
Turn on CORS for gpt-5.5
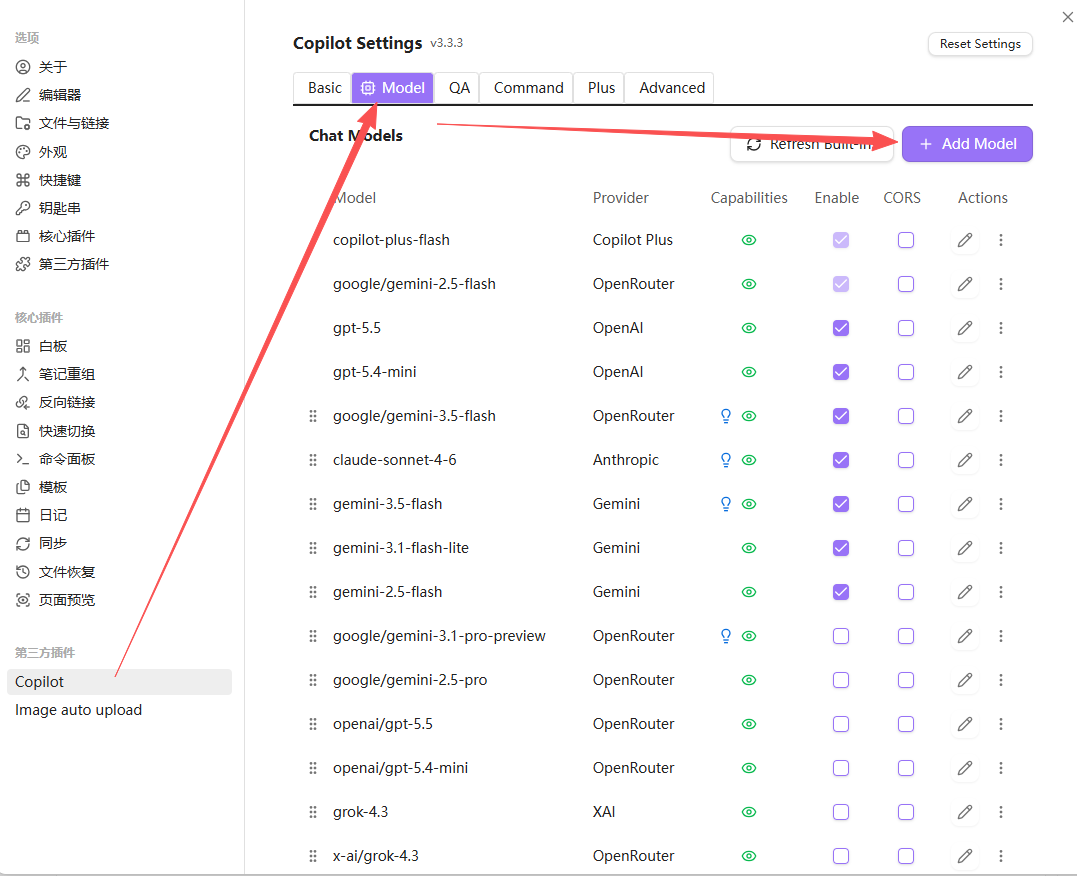[x=906, y=328]
